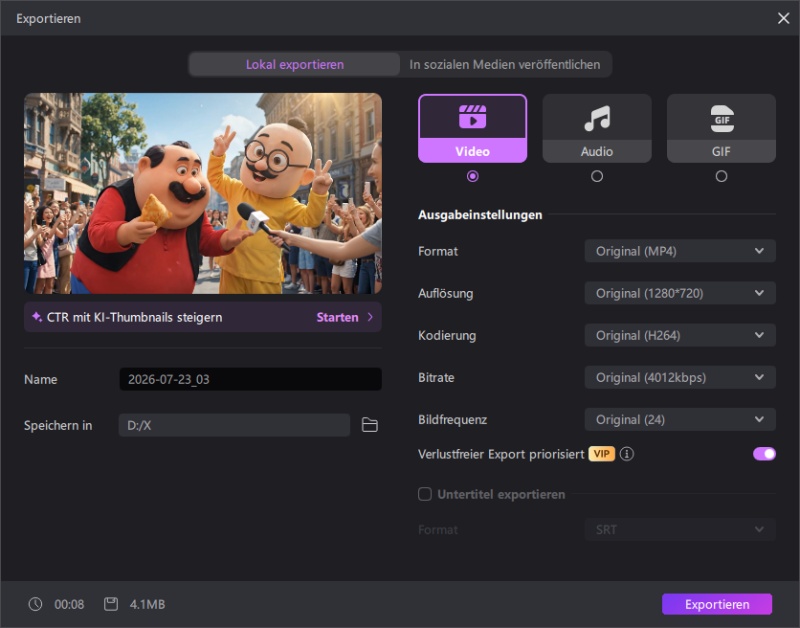This screenshot has width=800, height=628.
Task: Click Verlustfreier Export priorisiert label
Action: pos(501,454)
